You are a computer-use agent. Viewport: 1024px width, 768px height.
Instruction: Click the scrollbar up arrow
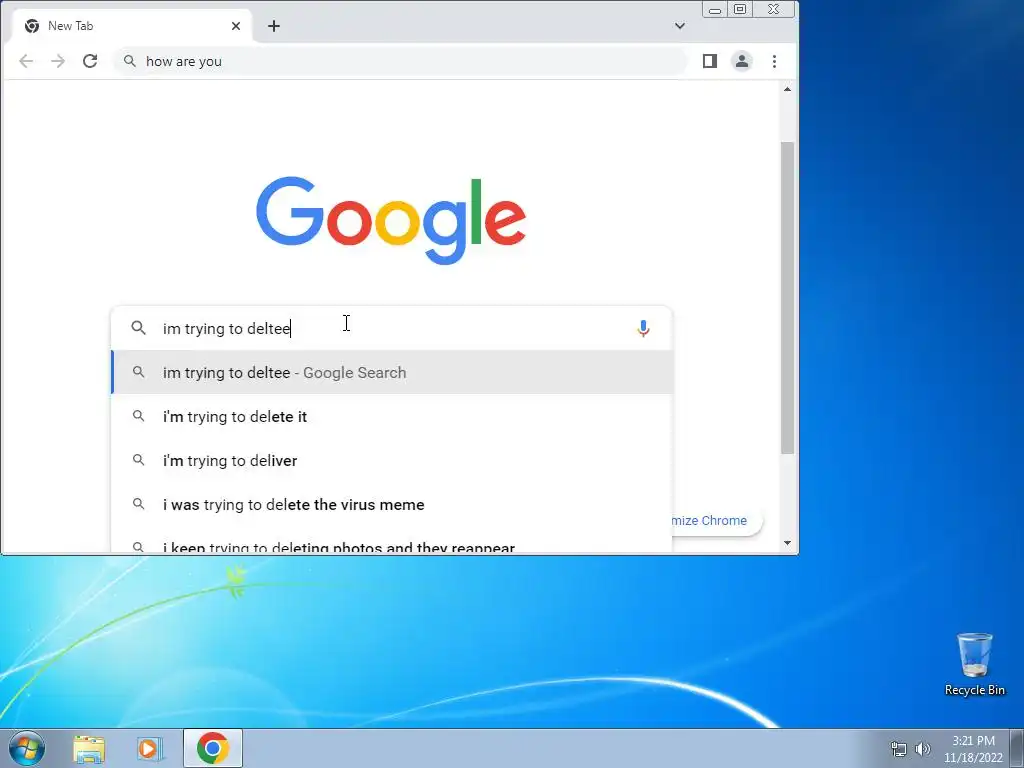[788, 89]
